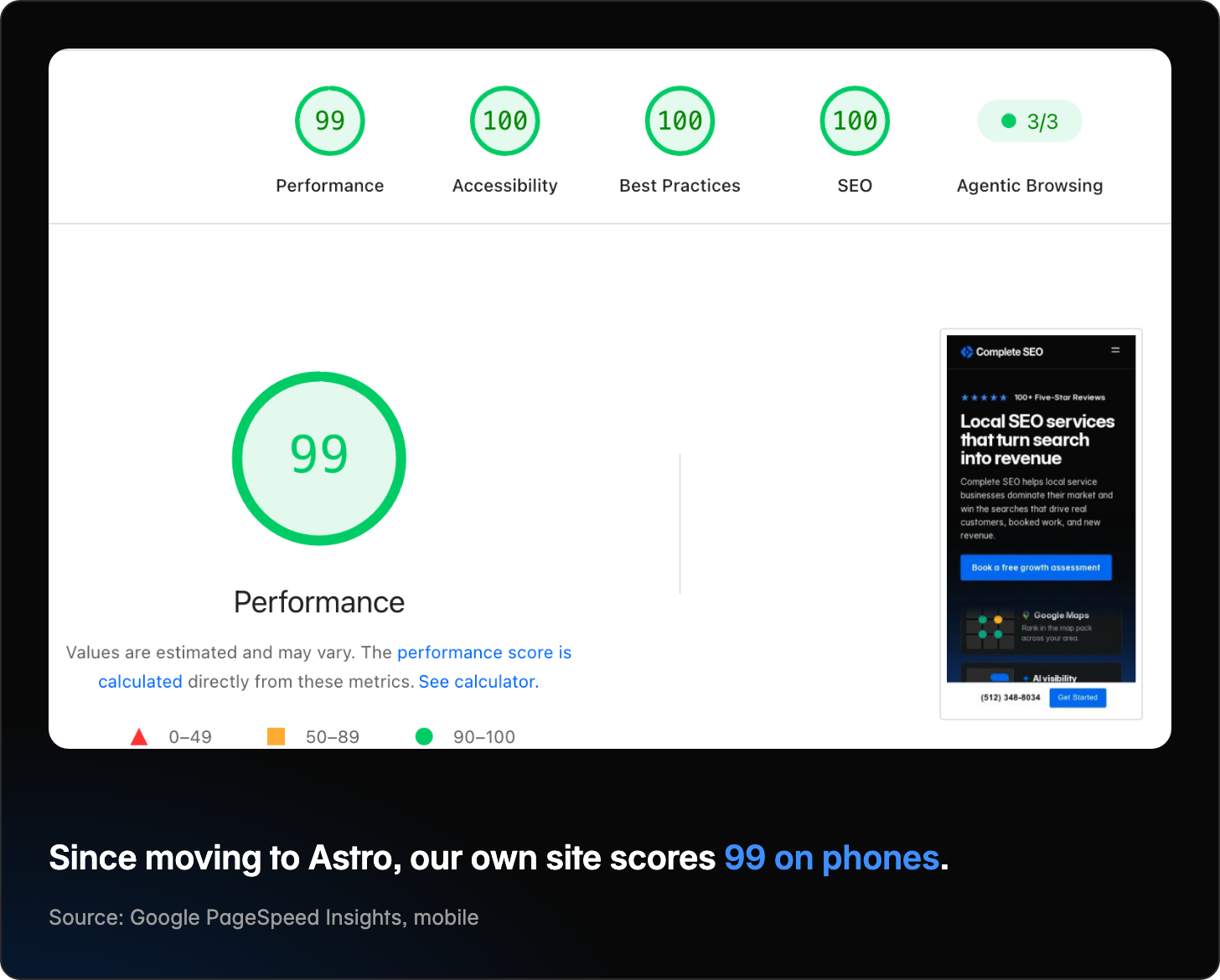The height and width of the screenshot is (980, 1220).
Task: Click the blue "99 on phones" text
Action: point(831,859)
